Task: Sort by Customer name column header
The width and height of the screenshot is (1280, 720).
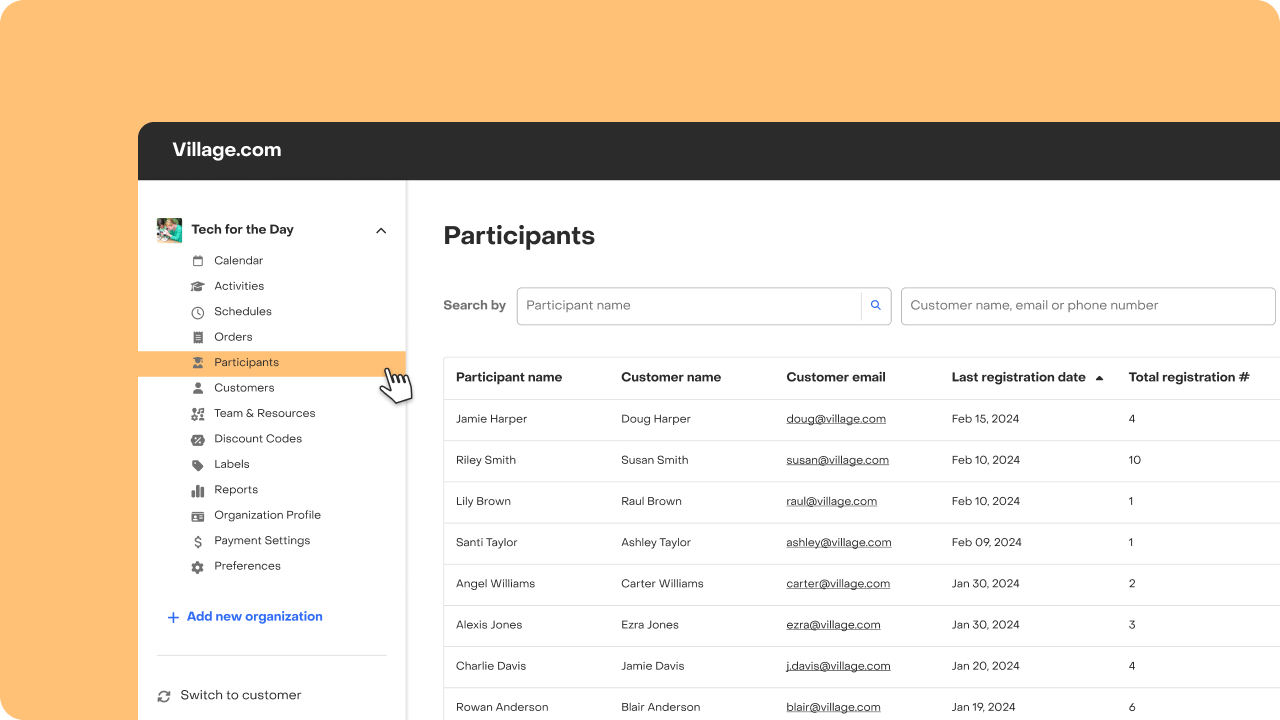Action: (671, 378)
